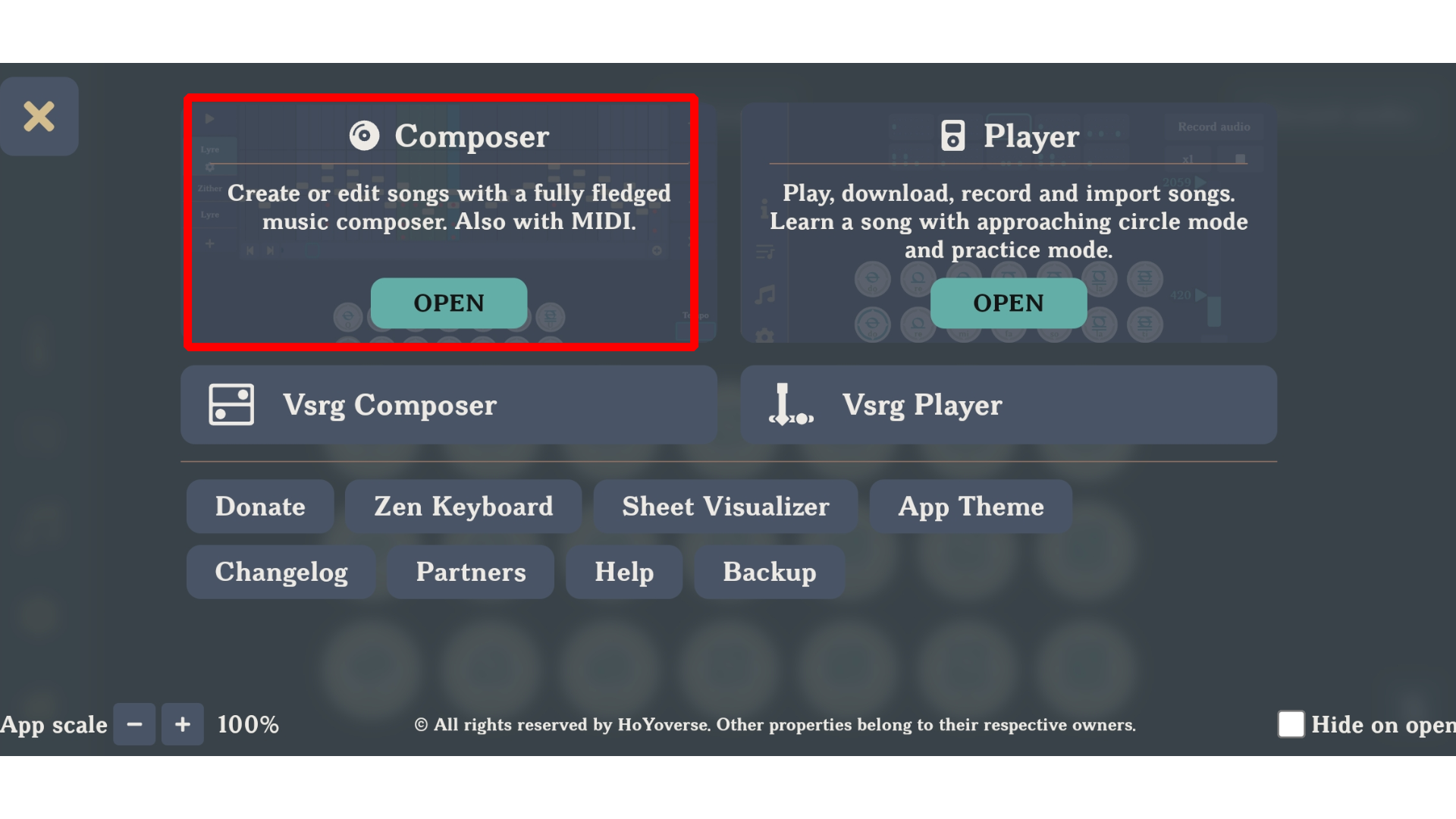The image size is (1456, 819).
Task: Click OPEN in Composer panel
Action: coord(449,302)
